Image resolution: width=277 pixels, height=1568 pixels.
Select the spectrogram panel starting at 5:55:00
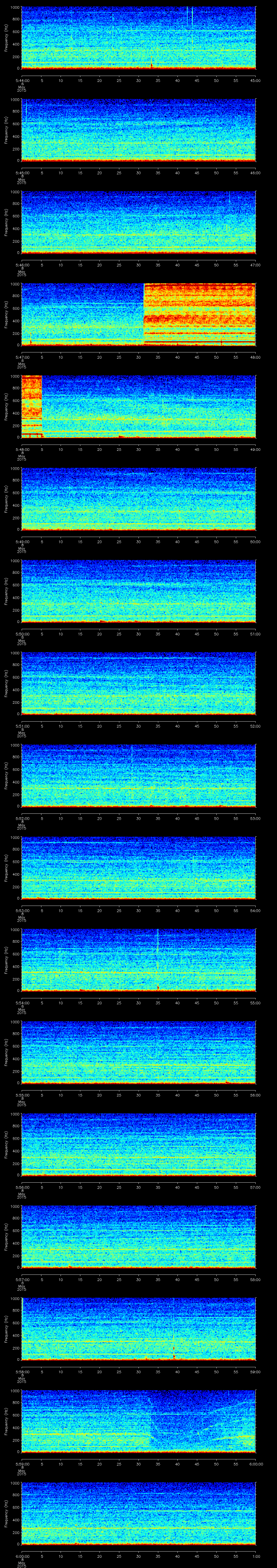tap(139, 1052)
